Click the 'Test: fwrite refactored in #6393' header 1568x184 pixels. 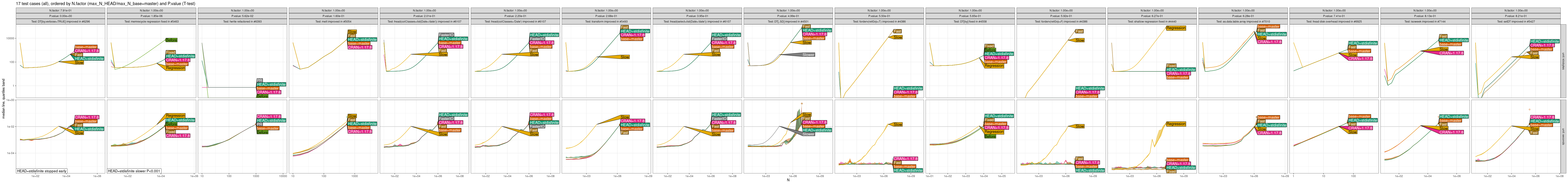[242, 21]
